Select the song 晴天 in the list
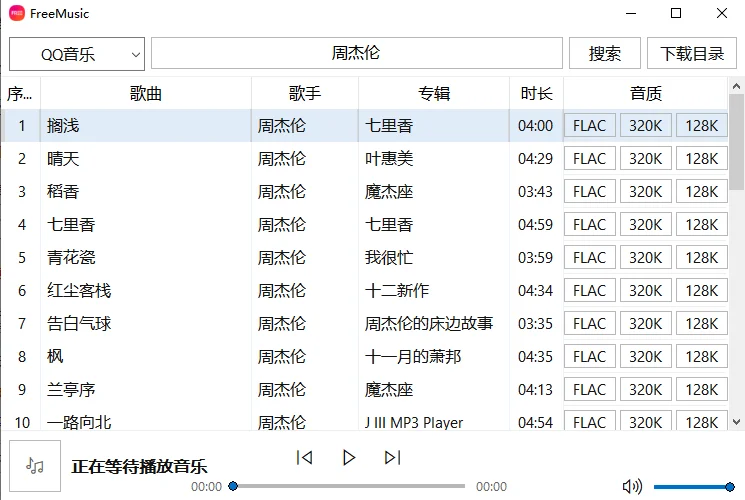This screenshot has width=745, height=500. point(63,158)
